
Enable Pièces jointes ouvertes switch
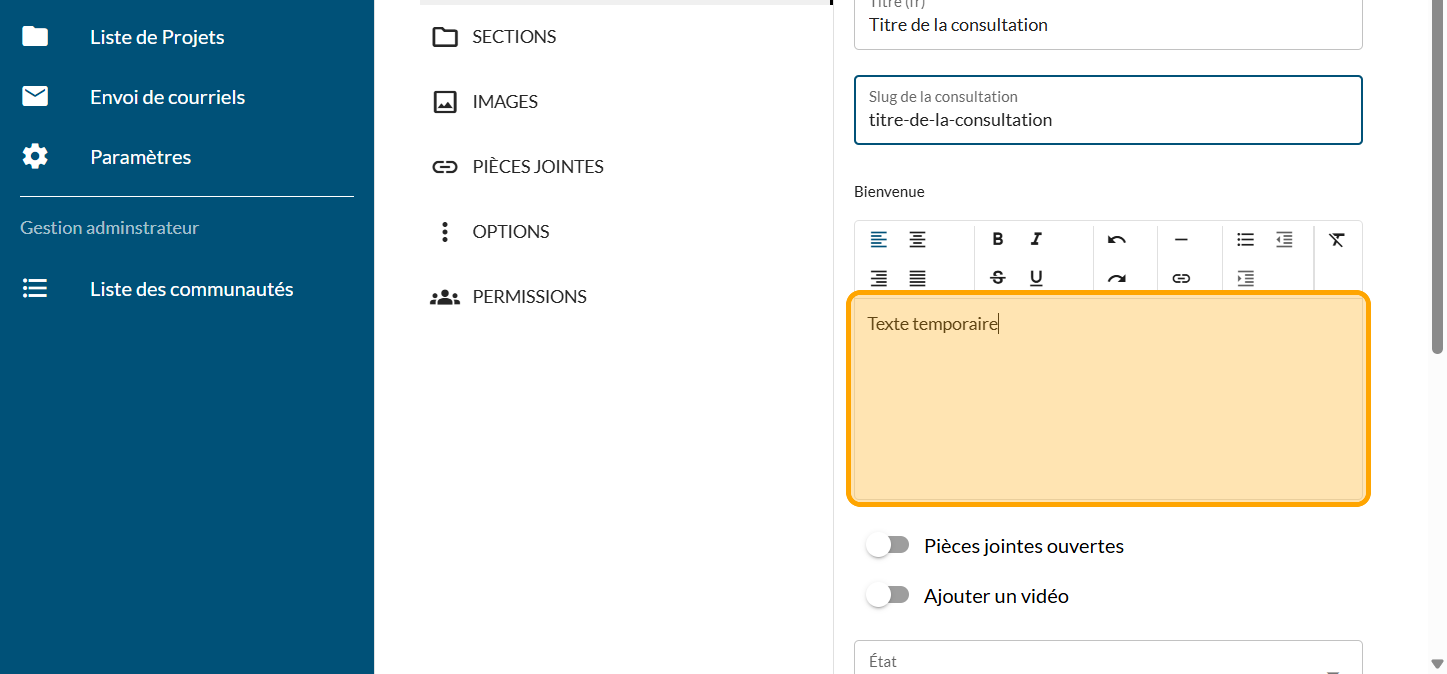[x=888, y=545]
